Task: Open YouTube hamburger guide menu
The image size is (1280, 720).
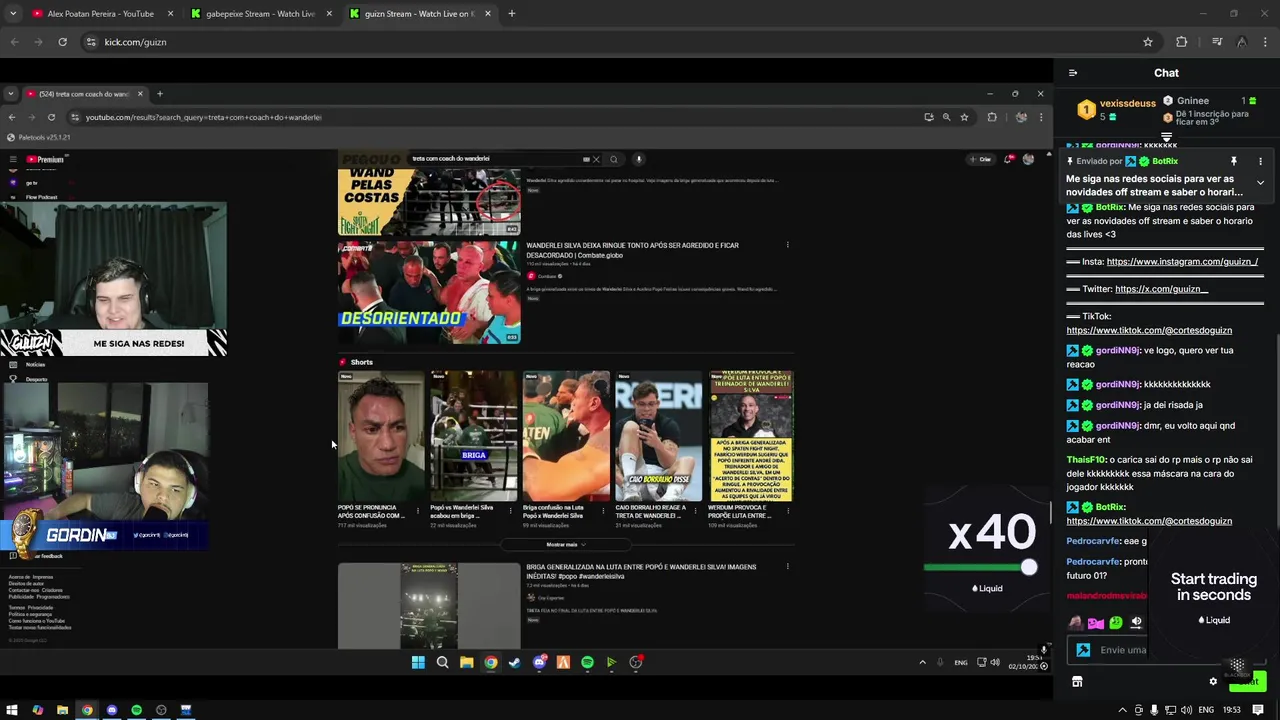Action: pyautogui.click(x=13, y=159)
